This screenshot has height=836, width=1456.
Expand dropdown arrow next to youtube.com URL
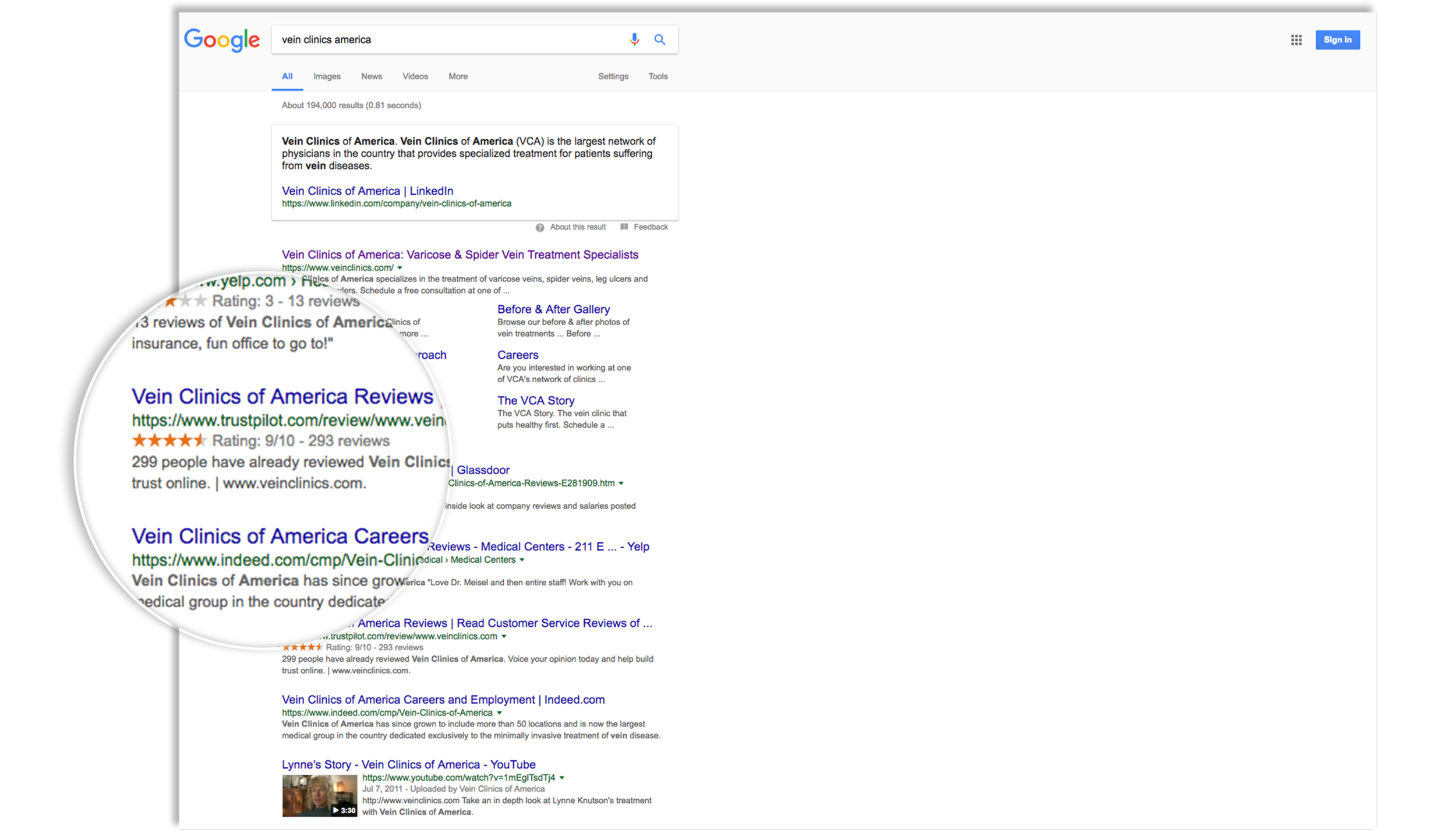(x=562, y=778)
